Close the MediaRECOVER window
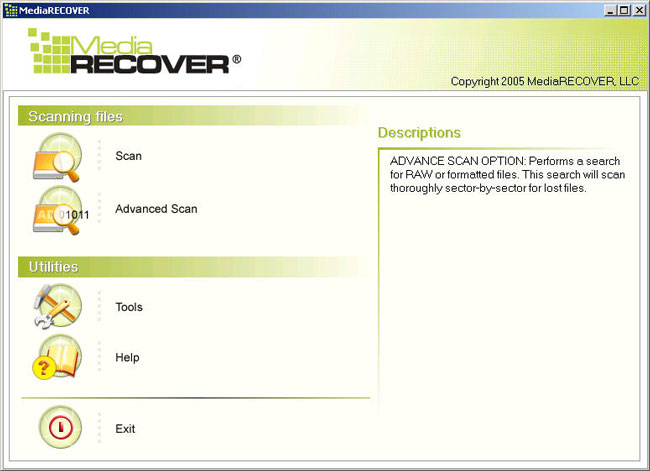The image size is (650, 471). (x=639, y=10)
